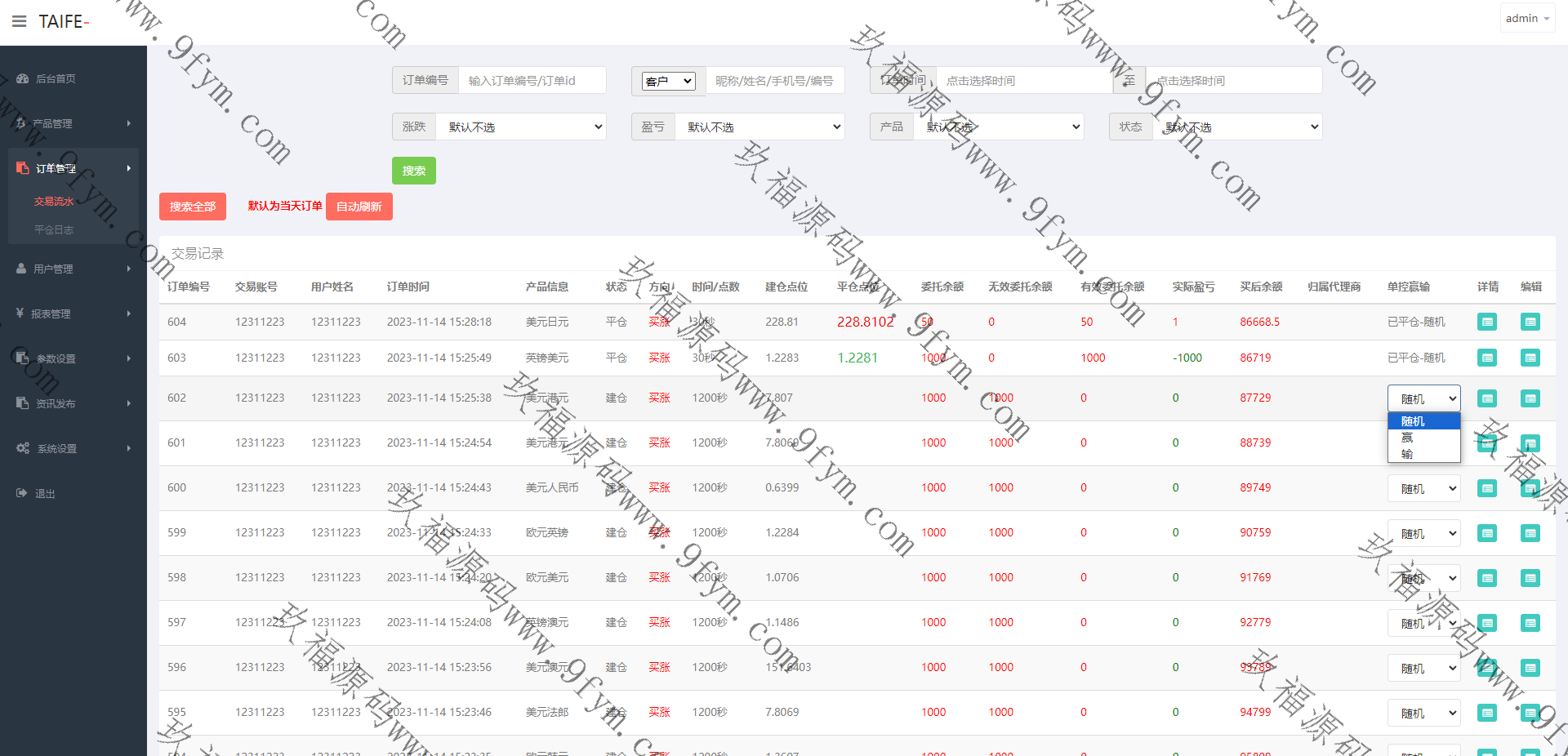Screen dimensions: 1568x756
Task: Click the edit icon for order 599
Action: [x=1530, y=533]
